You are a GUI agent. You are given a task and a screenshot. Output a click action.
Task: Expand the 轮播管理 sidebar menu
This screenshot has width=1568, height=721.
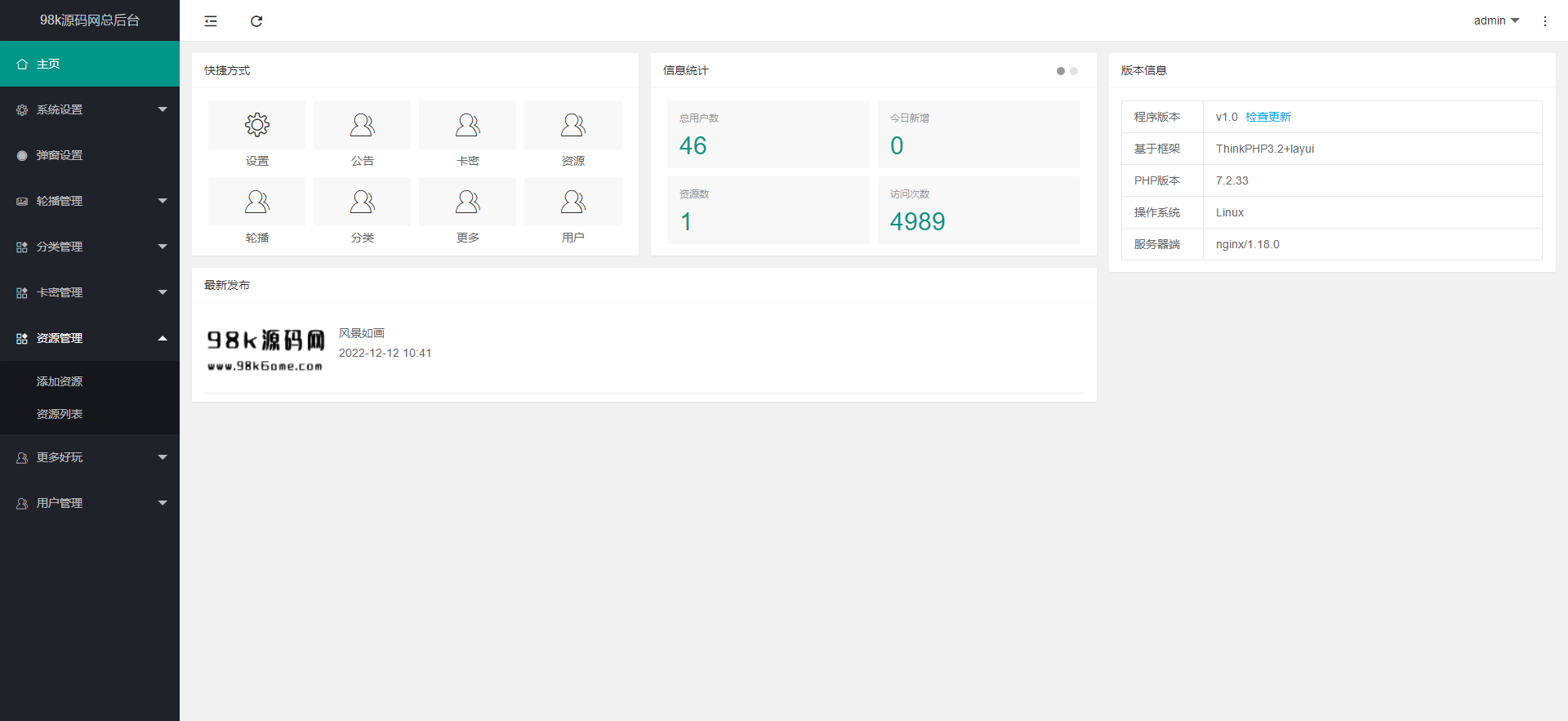coord(90,201)
